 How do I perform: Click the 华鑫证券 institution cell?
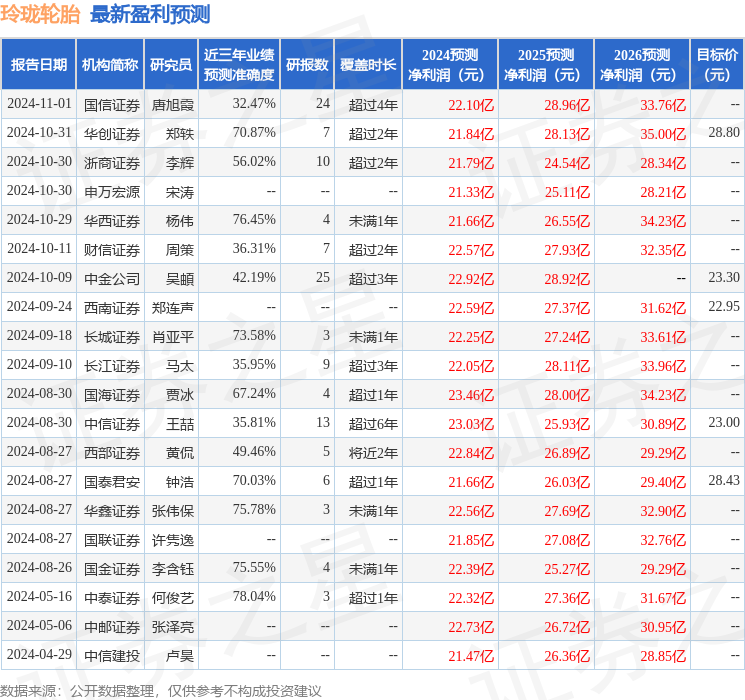[112, 511]
